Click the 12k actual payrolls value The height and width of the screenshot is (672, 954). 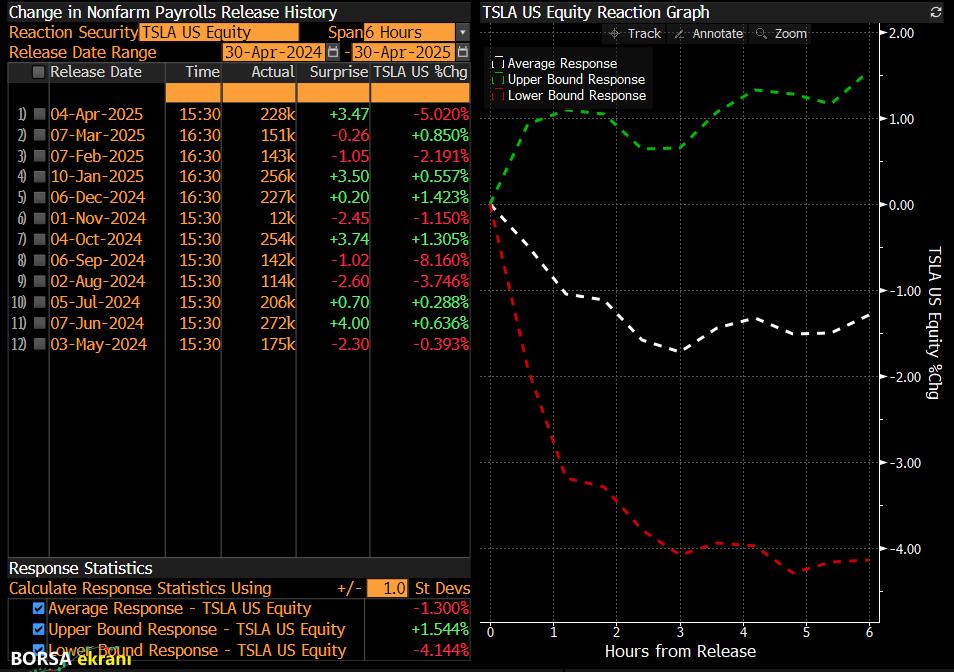[283, 218]
